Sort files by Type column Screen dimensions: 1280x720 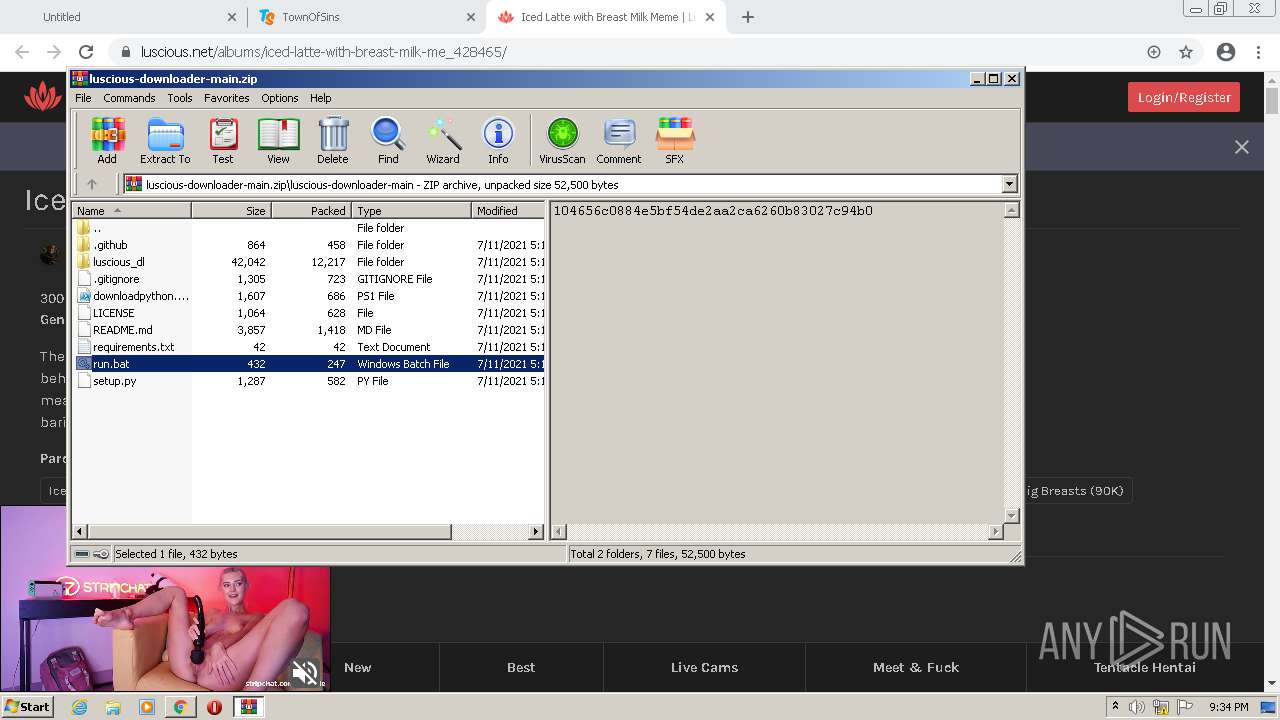(x=411, y=210)
